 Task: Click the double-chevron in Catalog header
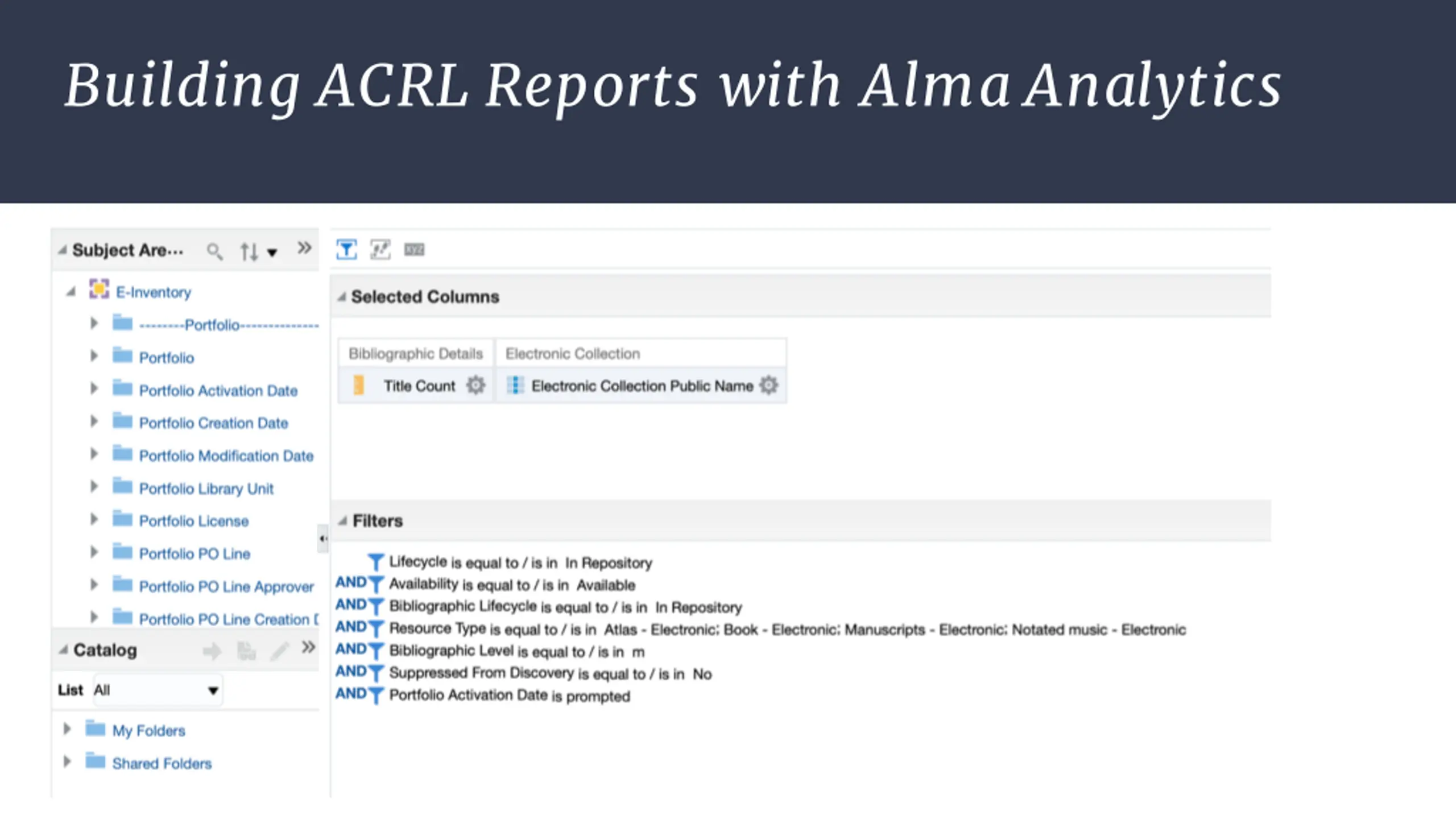tap(308, 647)
